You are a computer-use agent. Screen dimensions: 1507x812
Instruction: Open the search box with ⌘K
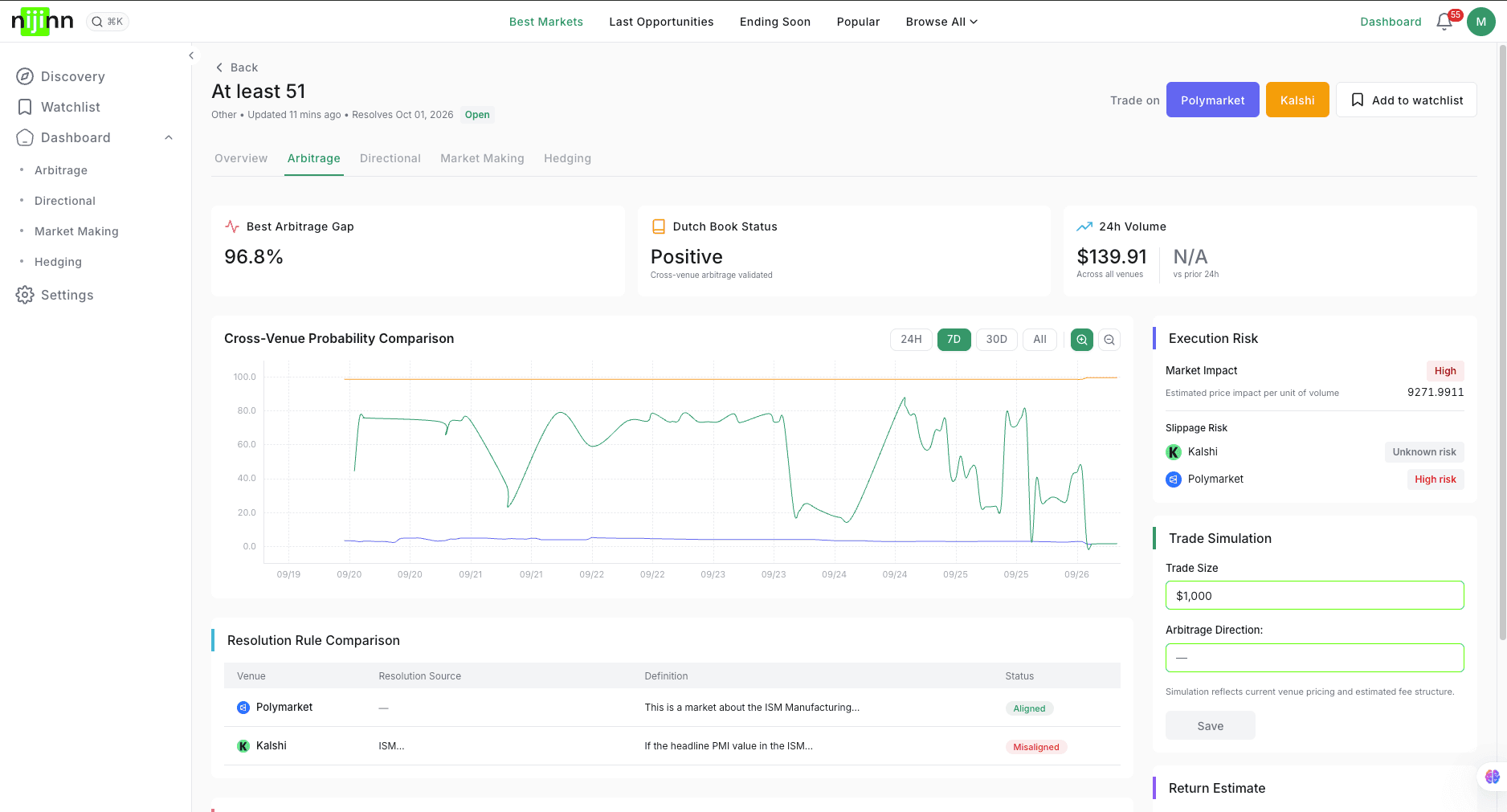108,22
